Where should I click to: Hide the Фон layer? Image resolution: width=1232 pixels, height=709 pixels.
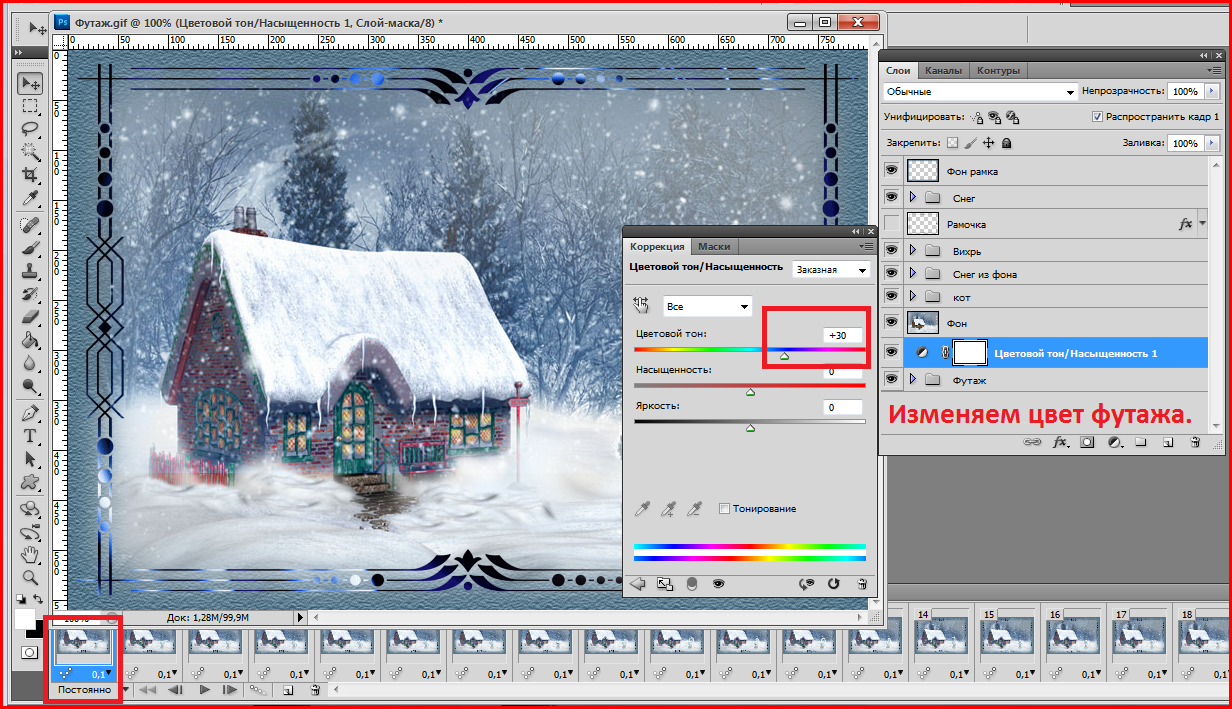tap(891, 322)
